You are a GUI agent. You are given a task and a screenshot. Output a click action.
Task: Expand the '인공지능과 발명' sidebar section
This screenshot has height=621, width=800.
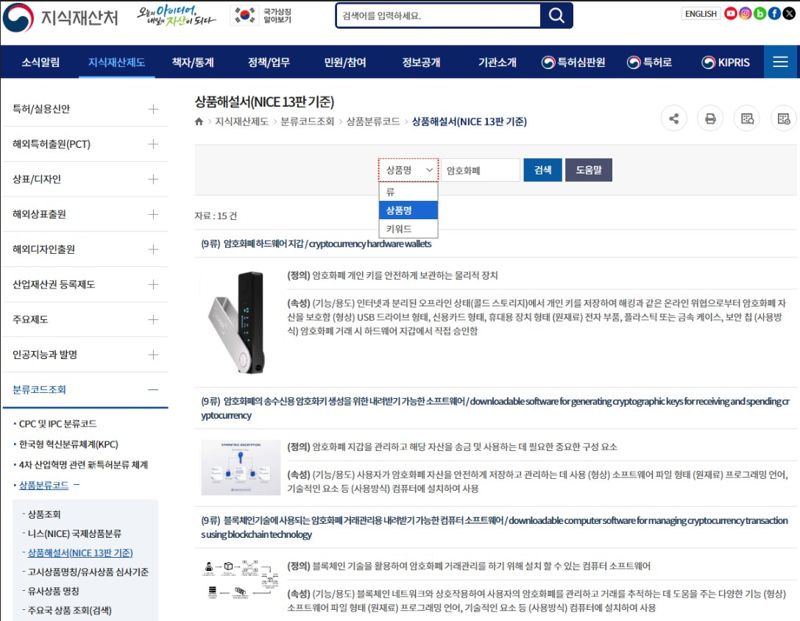(x=152, y=354)
